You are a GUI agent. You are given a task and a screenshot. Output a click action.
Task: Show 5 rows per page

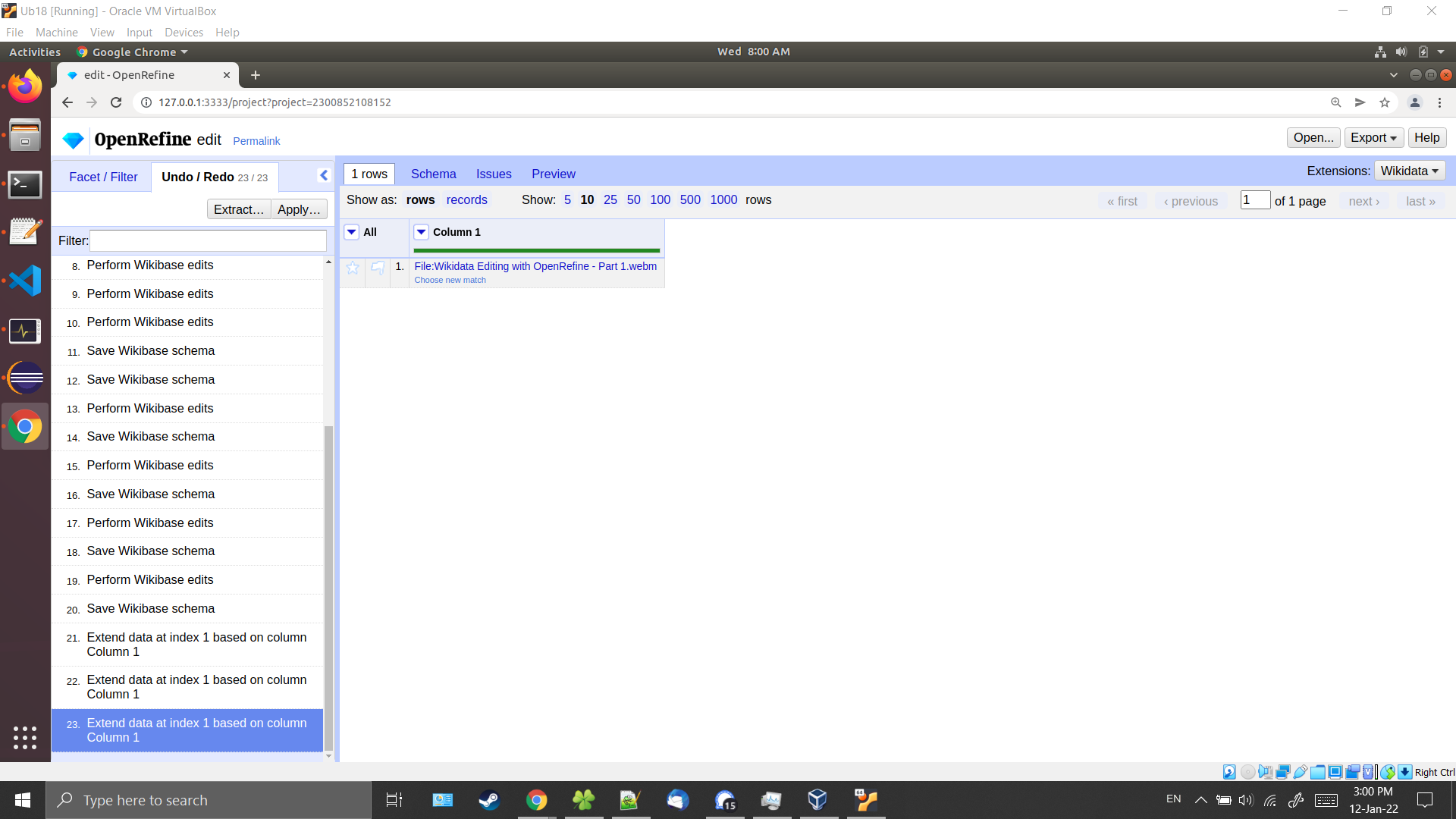567,199
